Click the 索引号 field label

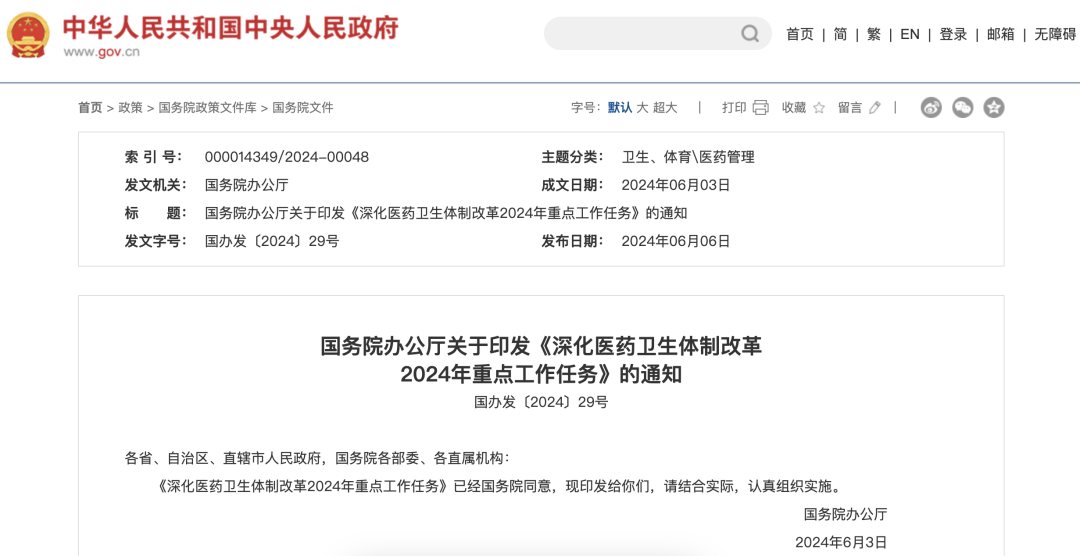click(x=156, y=157)
